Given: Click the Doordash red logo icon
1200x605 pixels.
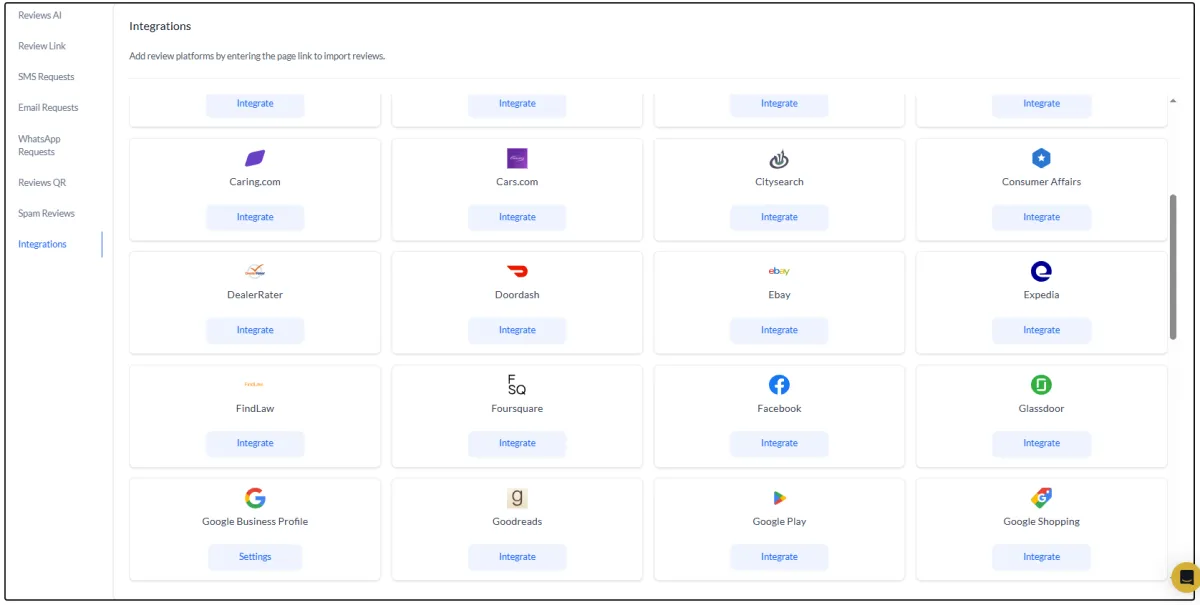Looking at the screenshot, I should pyautogui.click(x=517, y=271).
